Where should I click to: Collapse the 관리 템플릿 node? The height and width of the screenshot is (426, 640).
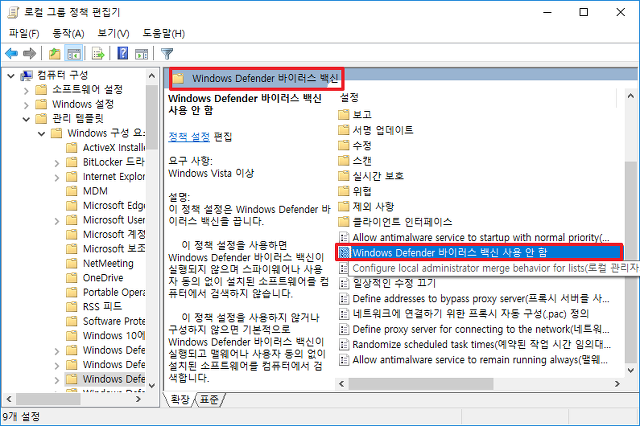[x=26, y=119]
